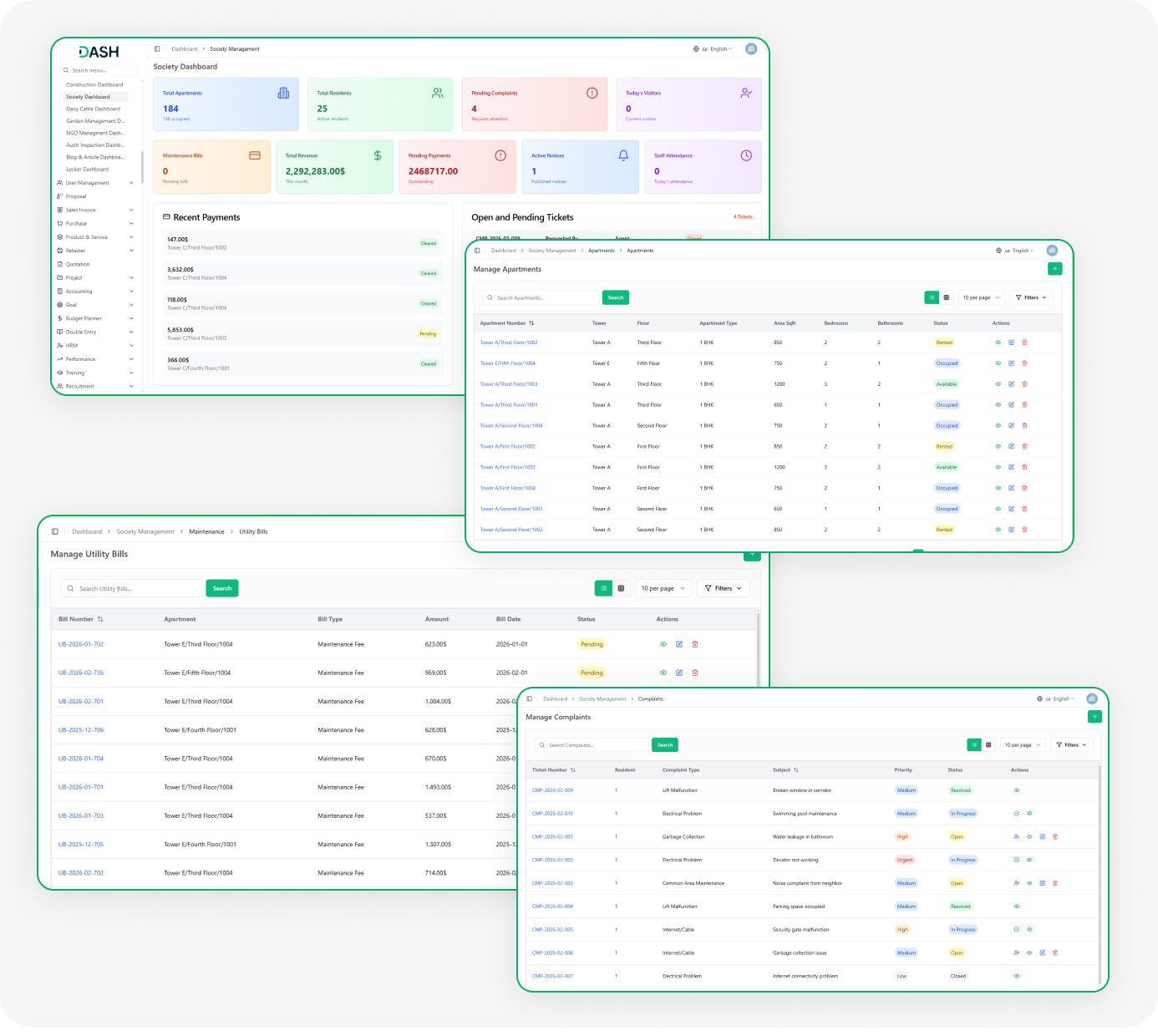Edit complaint CMP-2026-02-006 with the pencil icon
Image resolution: width=1158 pixels, height=1036 pixels.
click(x=1042, y=952)
